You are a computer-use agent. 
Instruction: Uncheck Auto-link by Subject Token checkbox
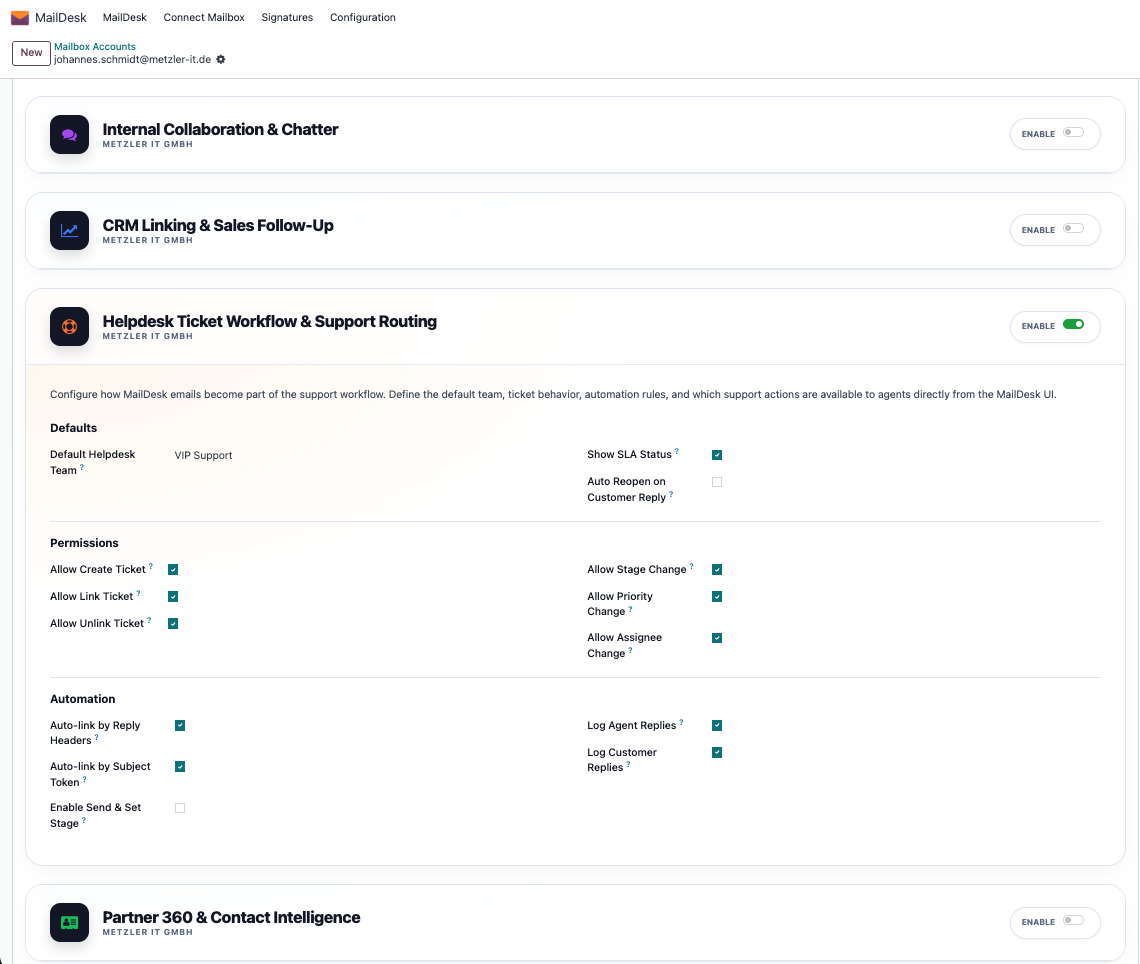tap(180, 767)
